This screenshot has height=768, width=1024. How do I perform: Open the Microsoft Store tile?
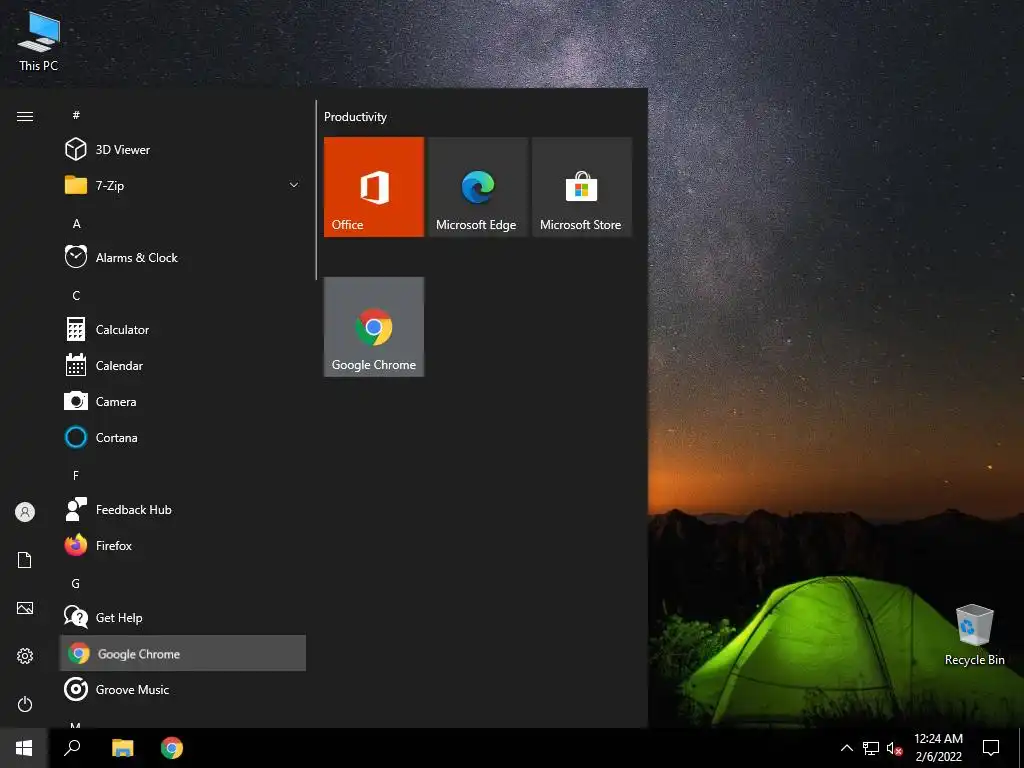(581, 187)
